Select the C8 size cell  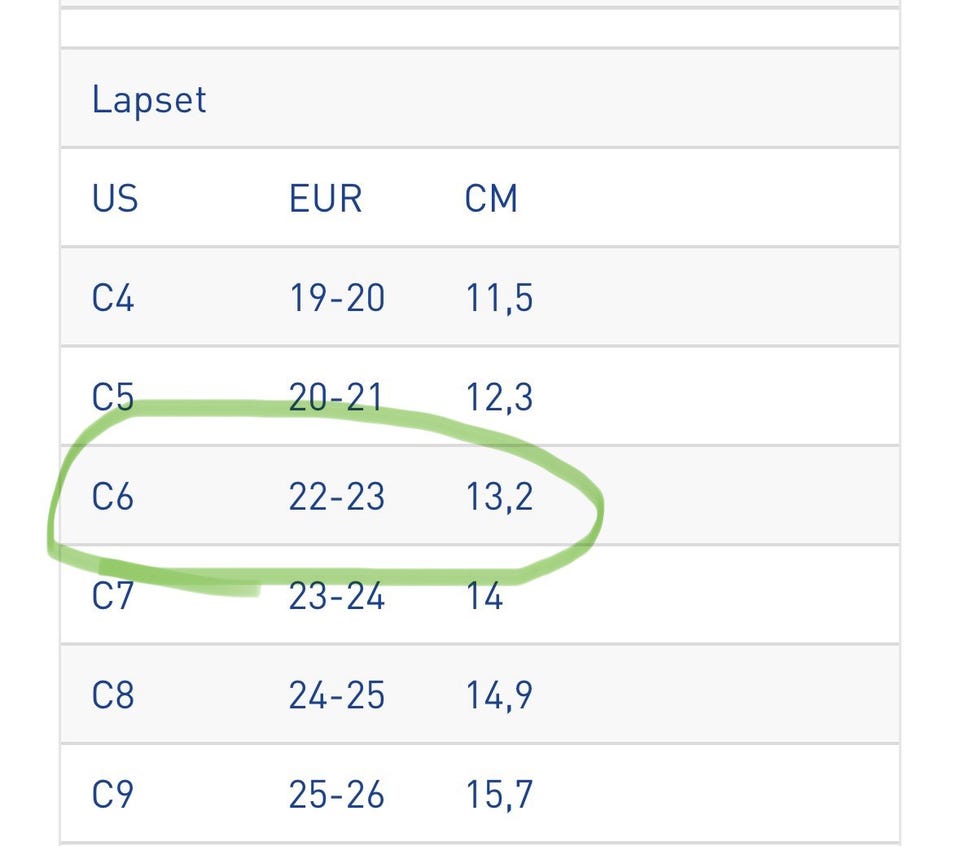point(113,695)
